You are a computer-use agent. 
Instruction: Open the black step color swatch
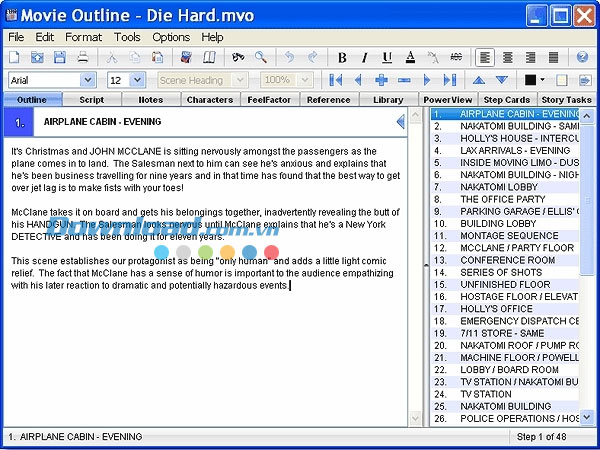[530, 80]
